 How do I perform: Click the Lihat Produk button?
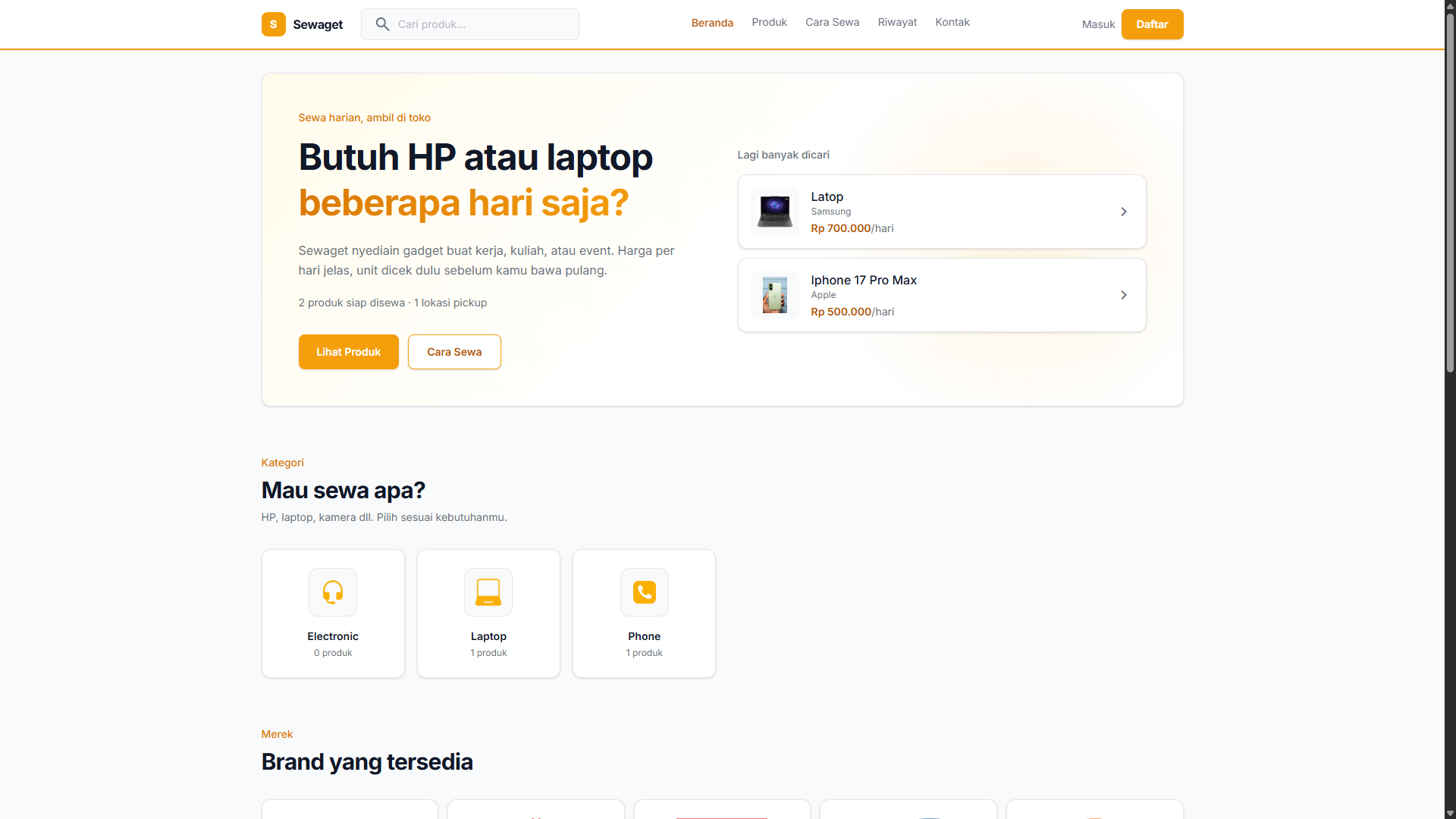click(348, 352)
